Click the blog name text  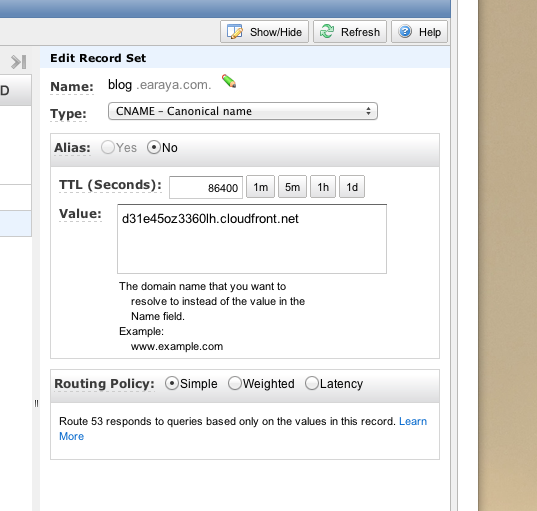120,85
